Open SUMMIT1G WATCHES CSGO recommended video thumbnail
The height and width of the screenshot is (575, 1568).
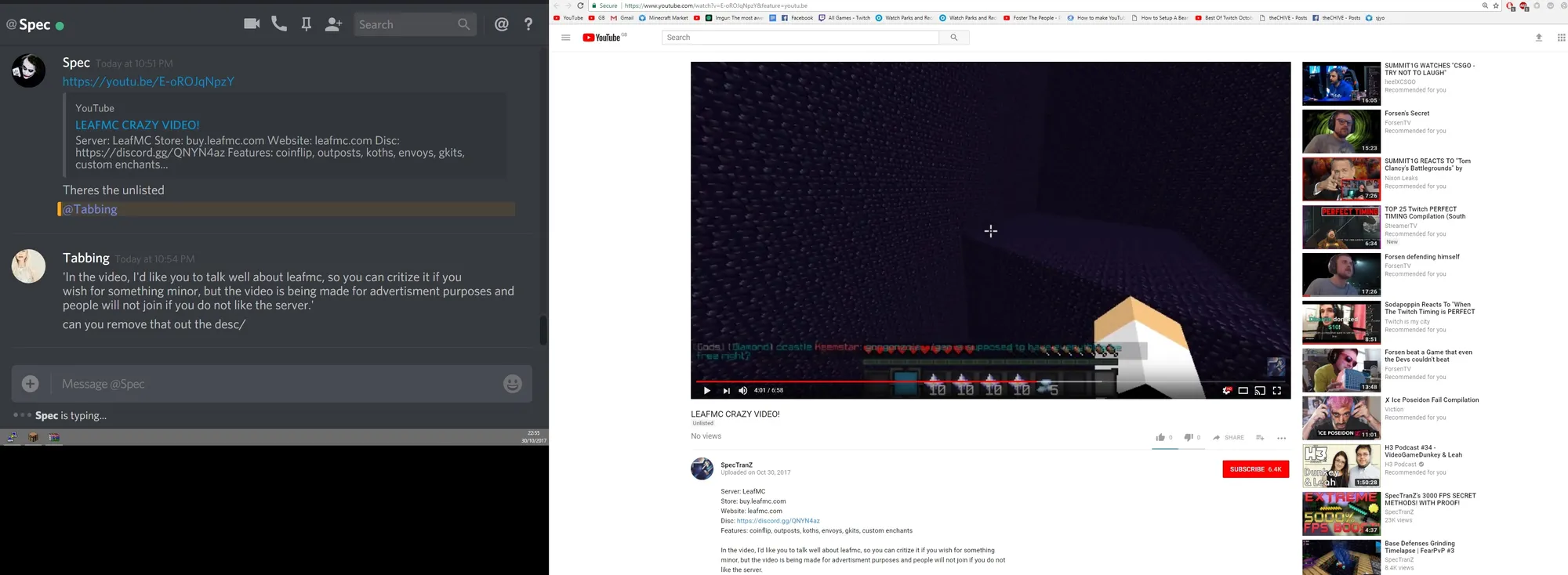pyautogui.click(x=1341, y=84)
